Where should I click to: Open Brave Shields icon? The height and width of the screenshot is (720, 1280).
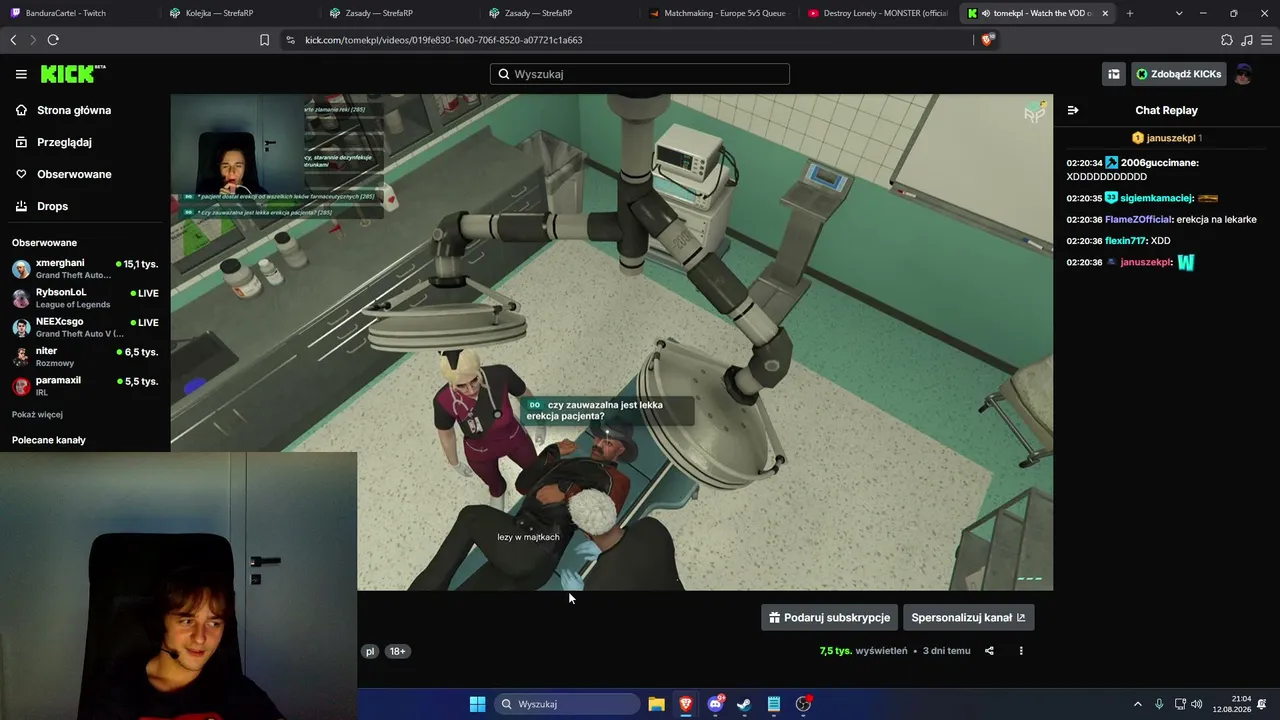pos(988,40)
